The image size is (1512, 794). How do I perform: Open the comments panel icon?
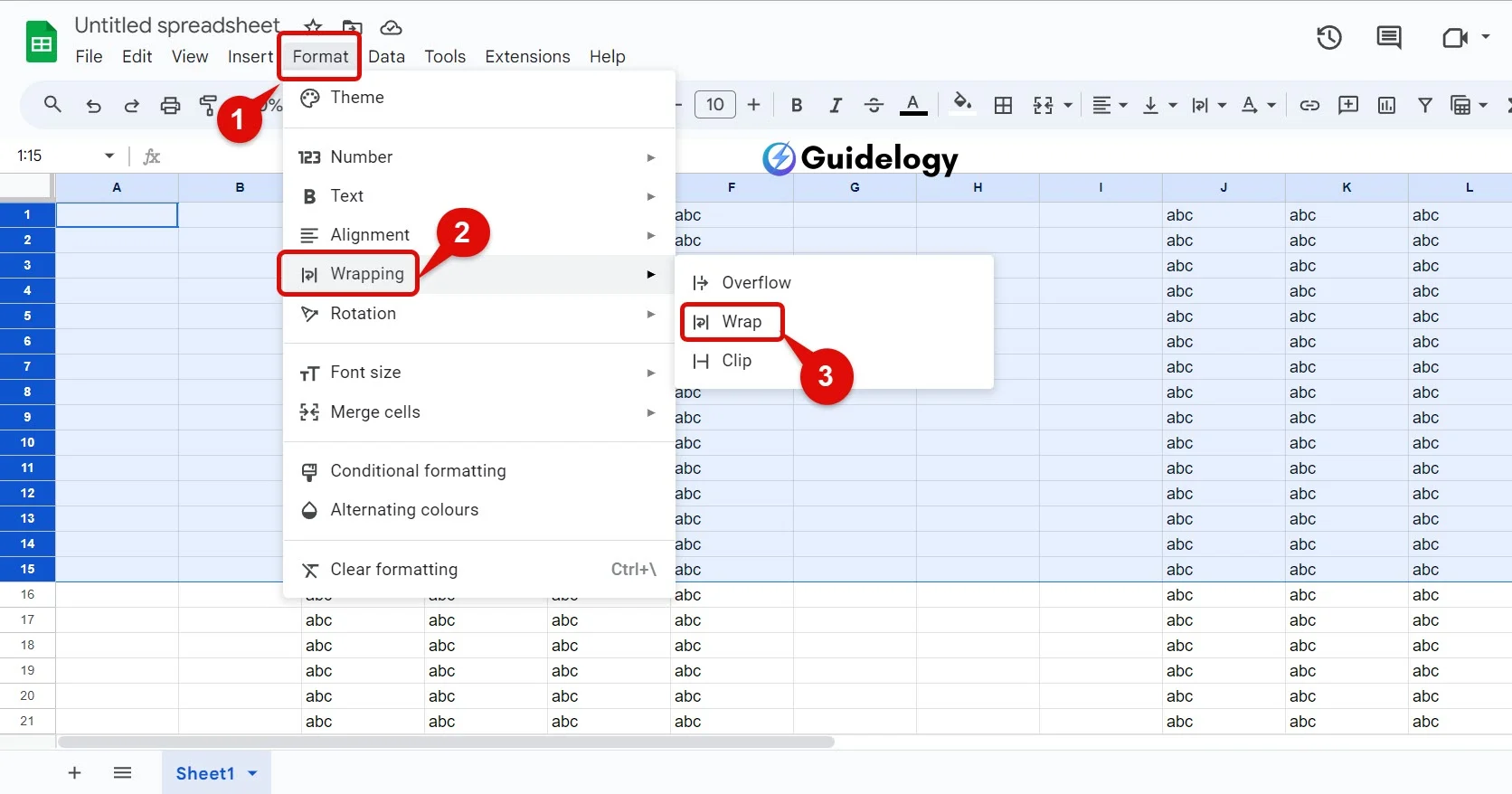tap(1389, 38)
